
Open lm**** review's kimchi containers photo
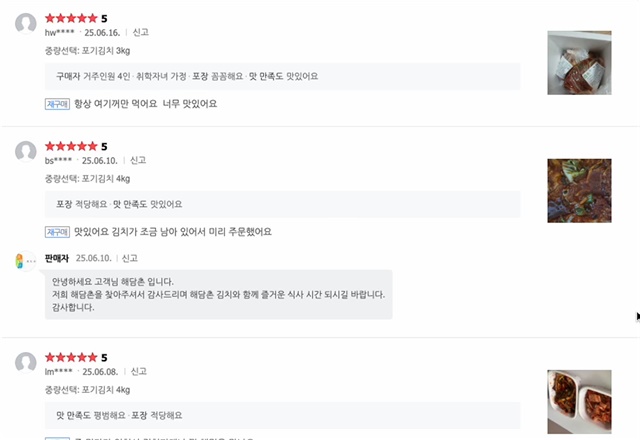[579, 402]
